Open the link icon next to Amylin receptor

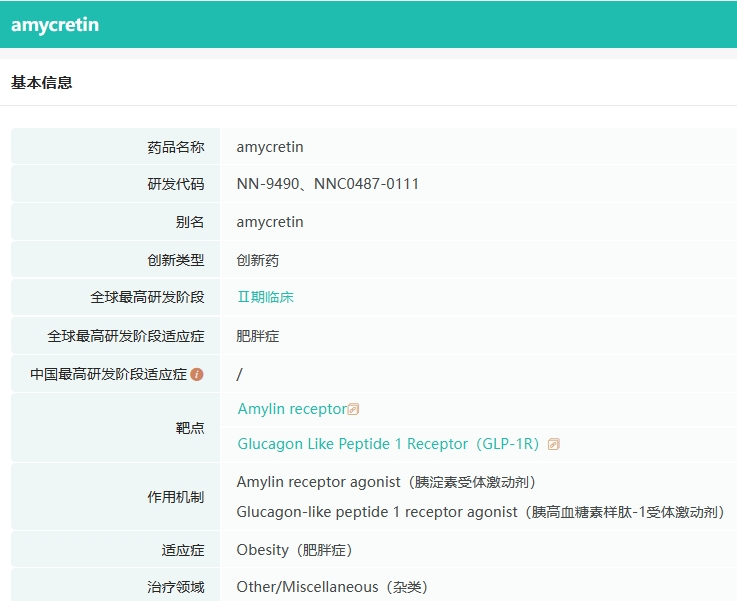[x=353, y=409]
